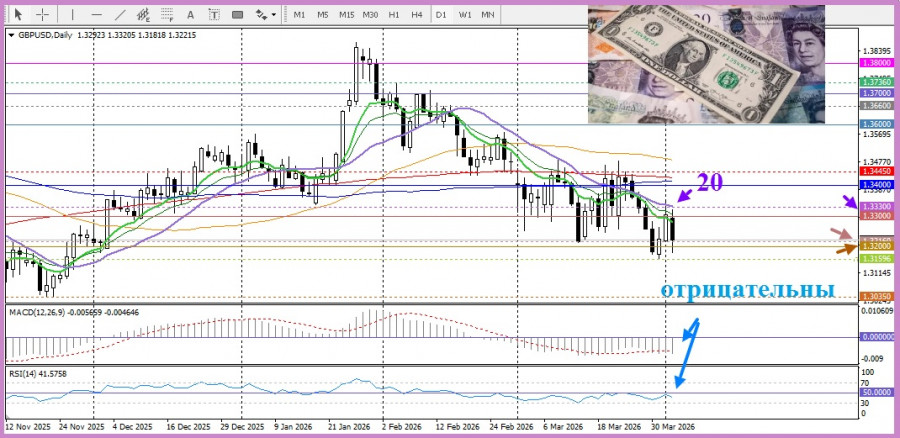Click the 21 Jan 2026 date label

(x=350, y=428)
